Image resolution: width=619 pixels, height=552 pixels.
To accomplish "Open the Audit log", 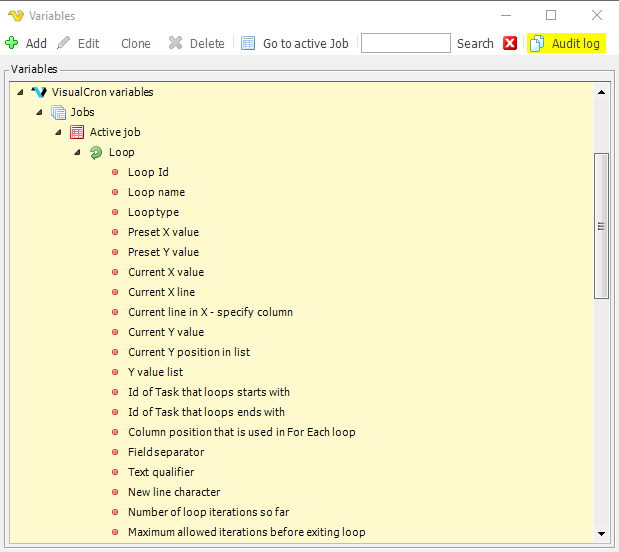I will tap(575, 43).
